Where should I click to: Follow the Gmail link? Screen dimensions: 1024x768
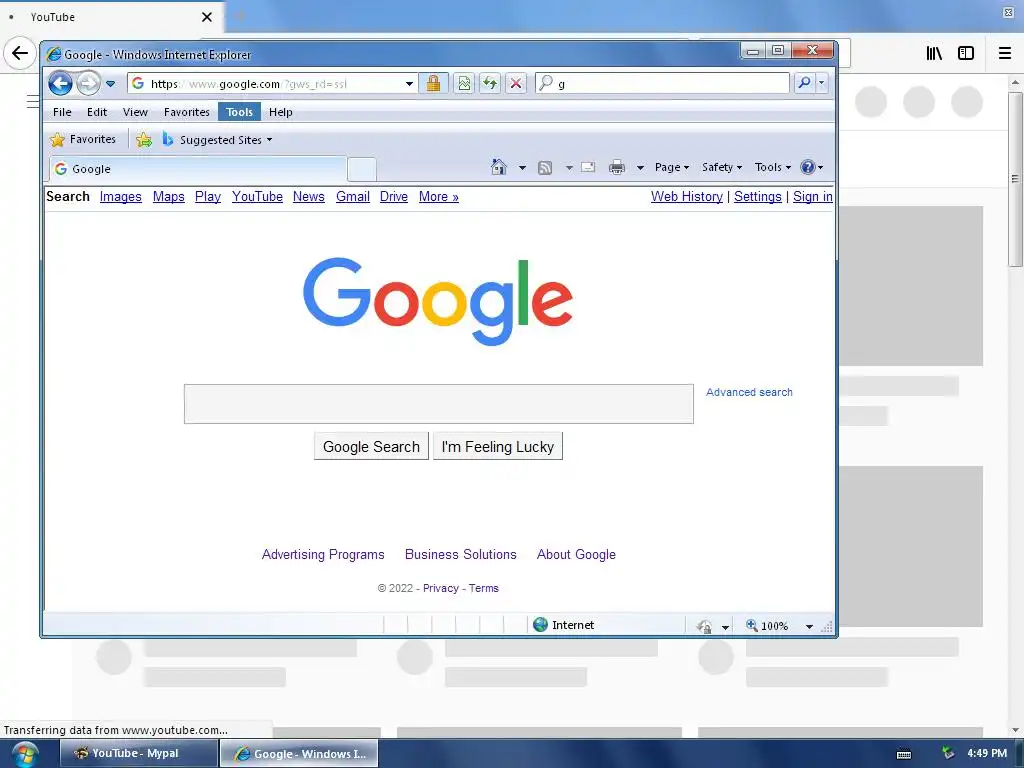pos(353,197)
